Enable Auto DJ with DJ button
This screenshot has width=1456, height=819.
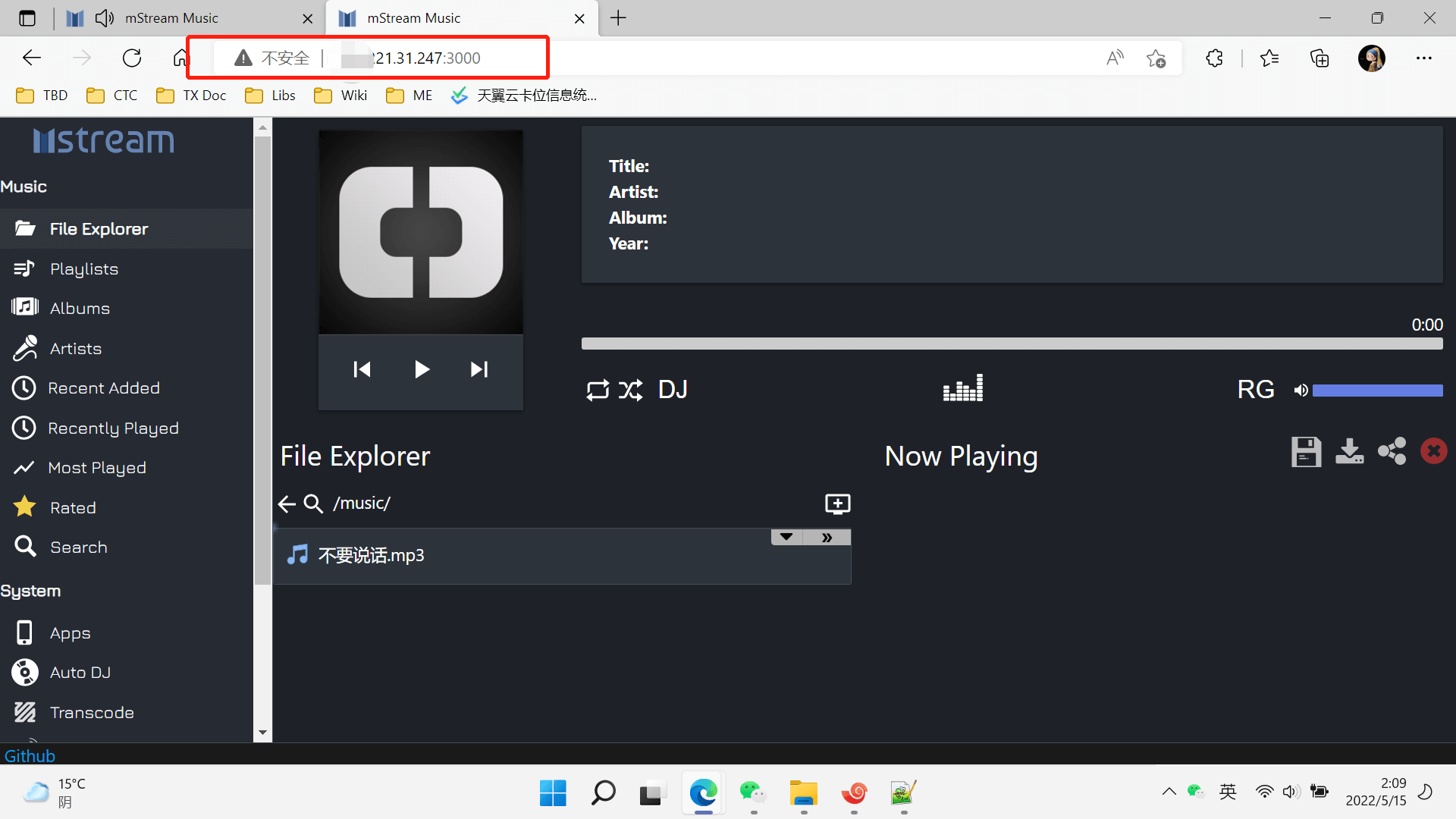click(673, 390)
